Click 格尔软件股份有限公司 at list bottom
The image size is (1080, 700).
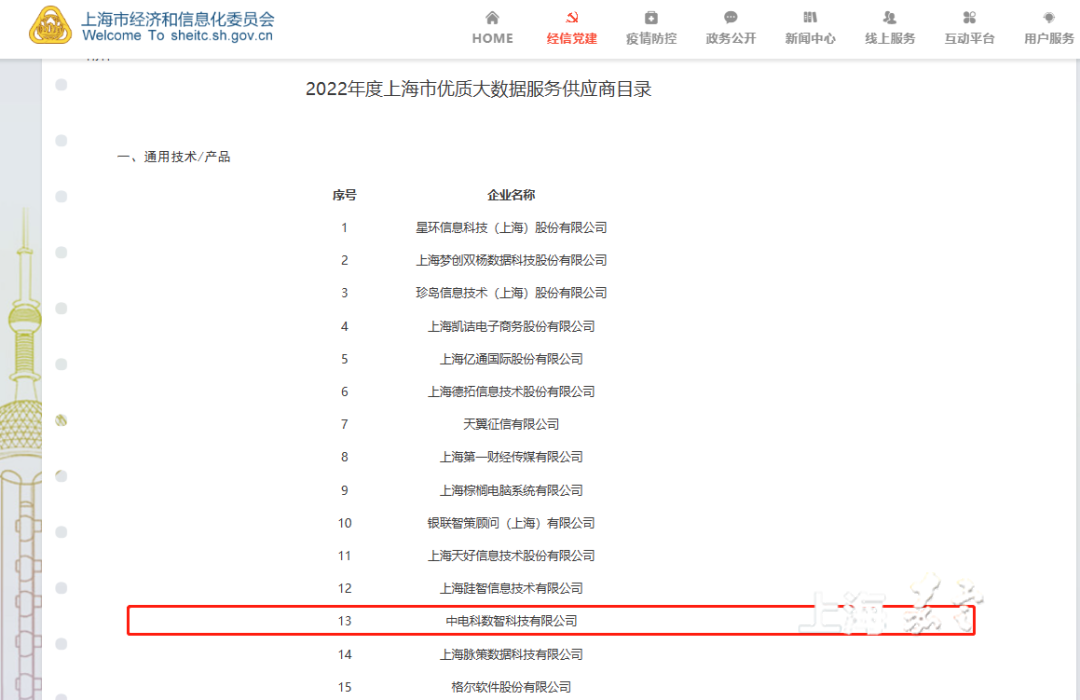513,687
